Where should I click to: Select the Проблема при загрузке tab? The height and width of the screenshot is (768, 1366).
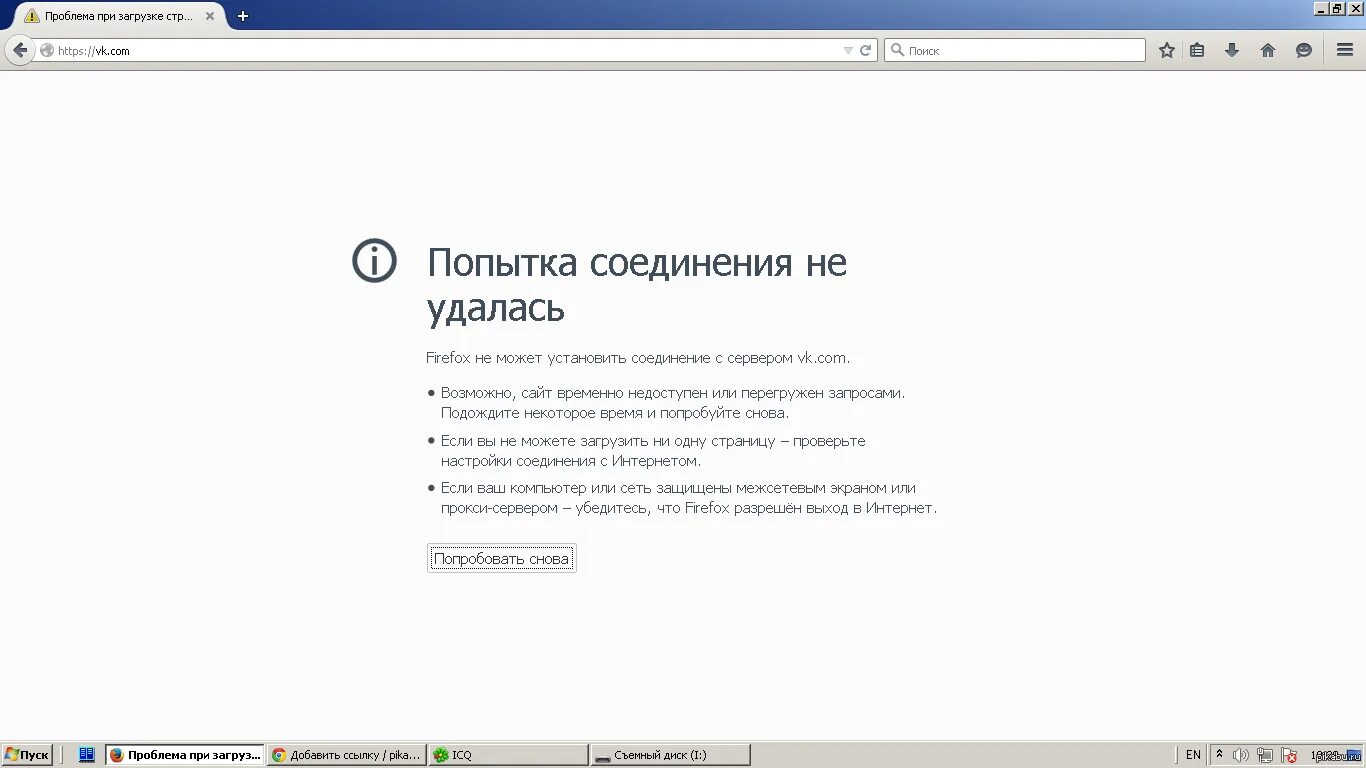click(x=118, y=16)
